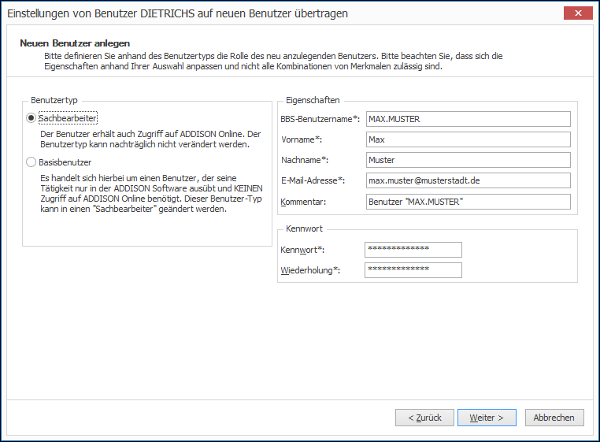Edit the E-Mail-Adresse field
Screen dimensions: 600x442
pos(468,180)
